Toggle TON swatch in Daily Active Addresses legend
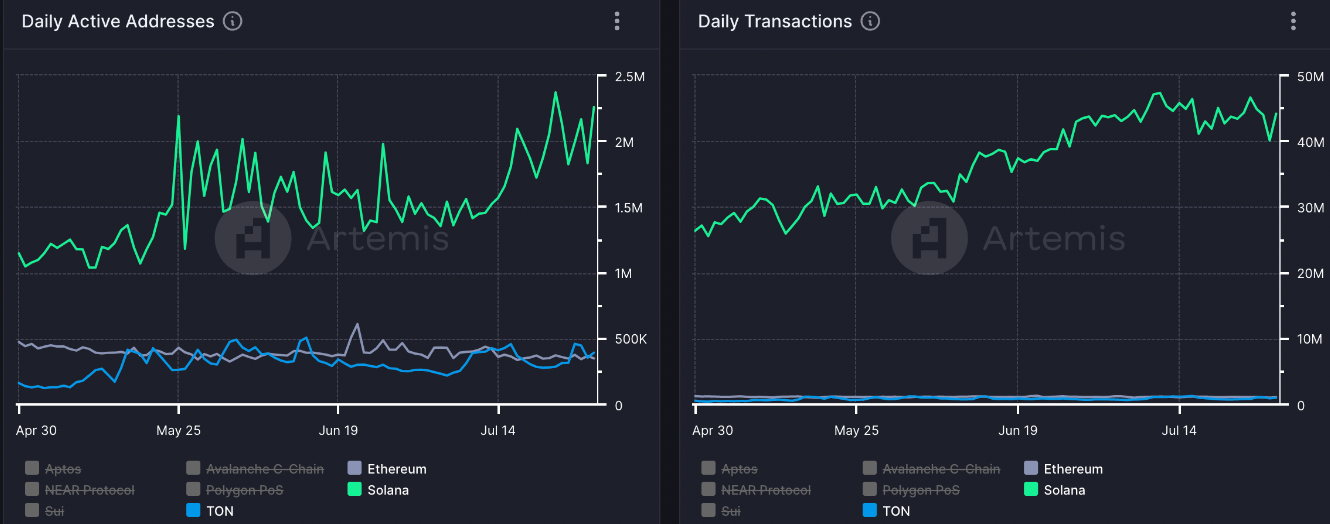 coord(193,511)
